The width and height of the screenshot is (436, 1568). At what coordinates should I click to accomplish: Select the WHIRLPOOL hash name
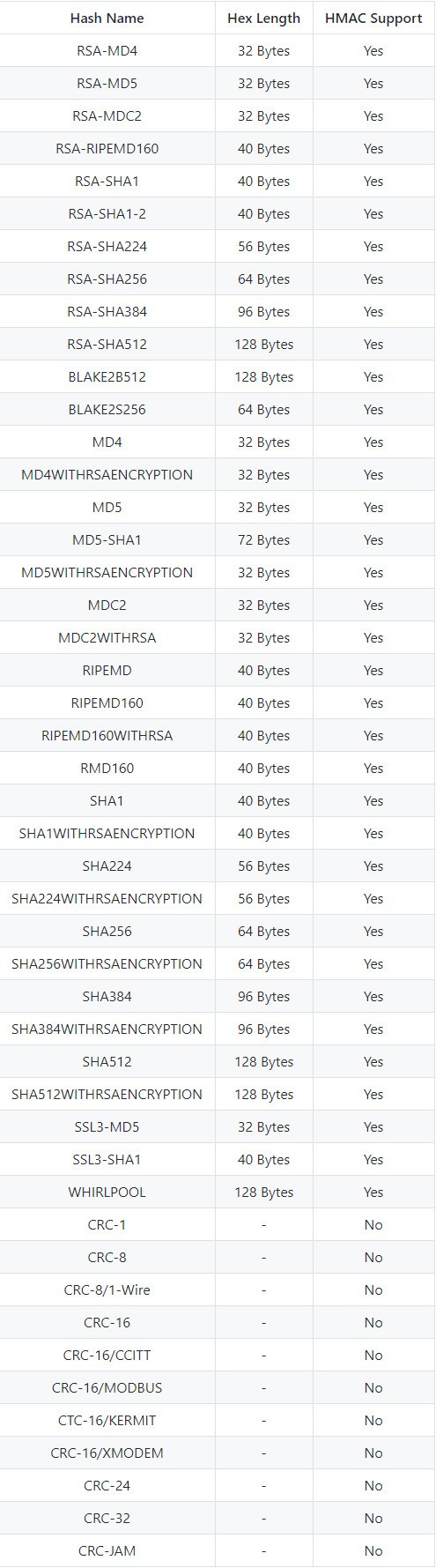click(x=107, y=1192)
